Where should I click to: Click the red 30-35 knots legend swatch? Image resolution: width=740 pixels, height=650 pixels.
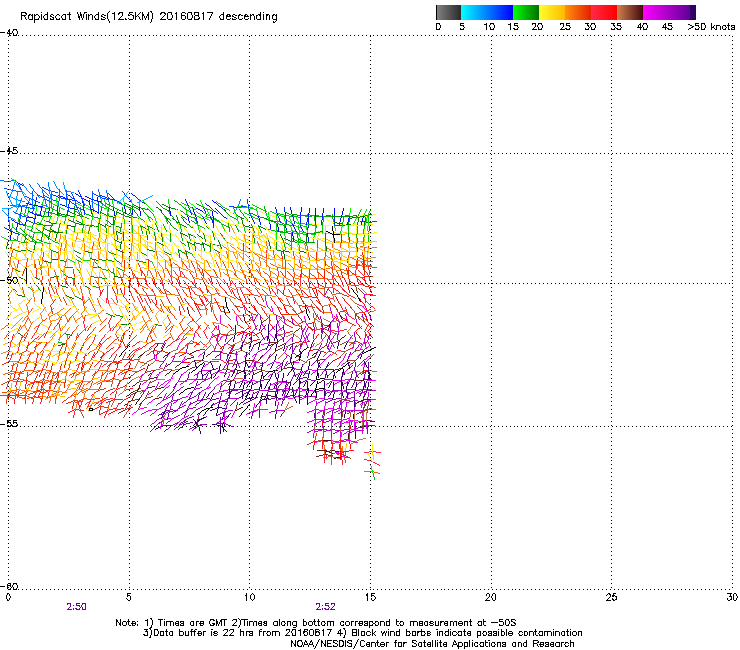(604, 12)
